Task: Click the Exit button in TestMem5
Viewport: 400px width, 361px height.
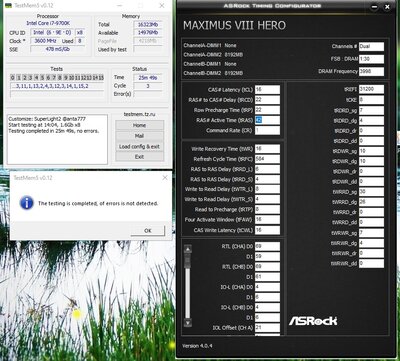Action: pyautogui.click(x=139, y=157)
